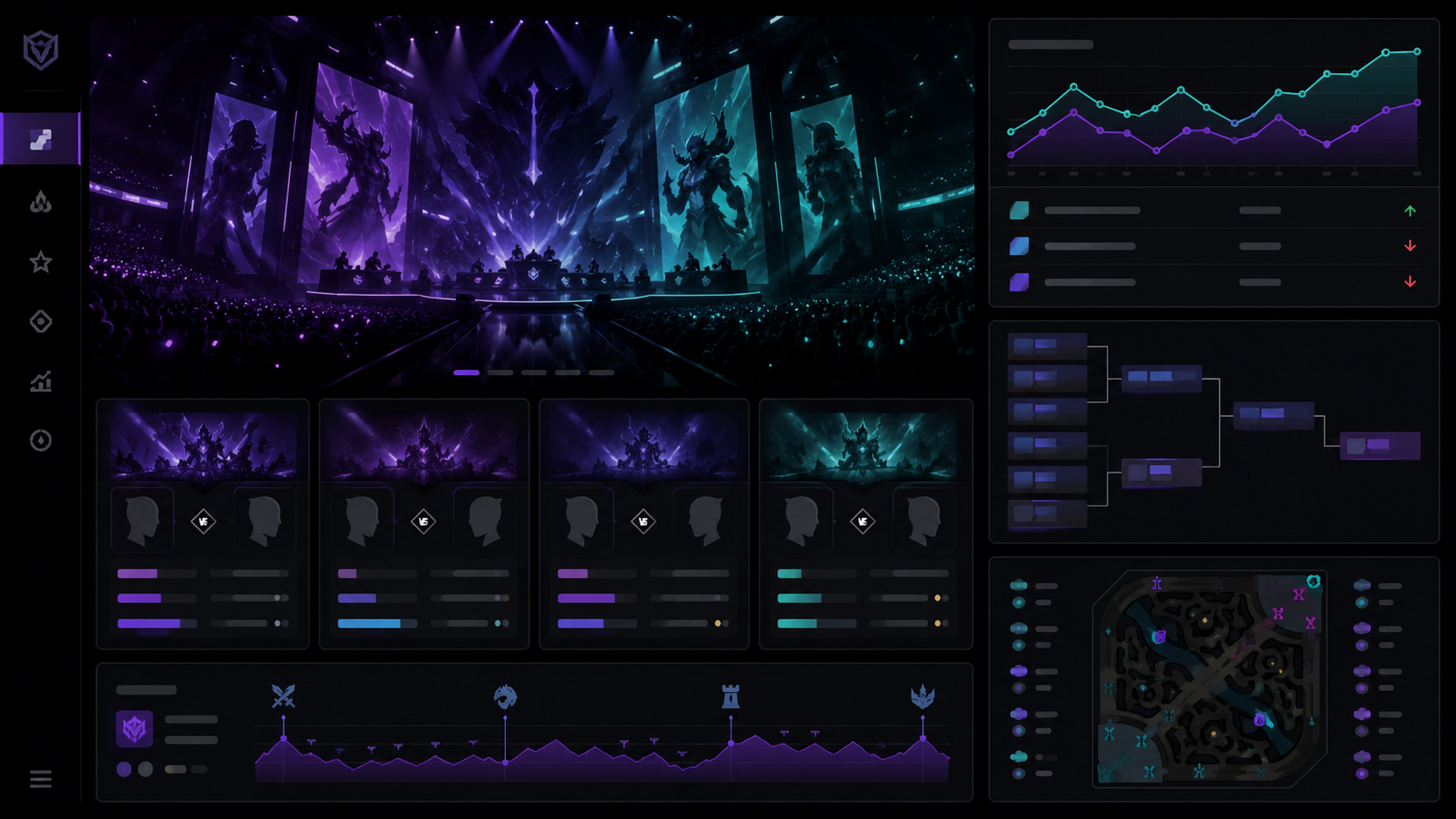This screenshot has height=819, width=1456.
Task: Select left player avatar in first match card
Action: (142, 520)
